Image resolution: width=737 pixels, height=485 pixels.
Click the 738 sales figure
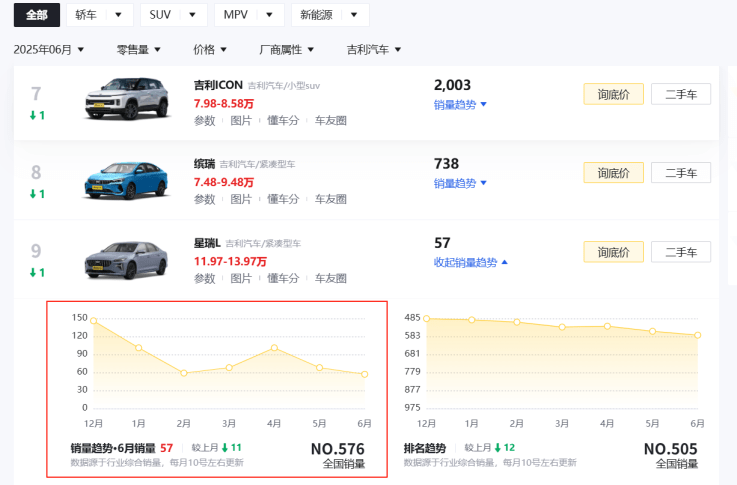click(x=446, y=164)
